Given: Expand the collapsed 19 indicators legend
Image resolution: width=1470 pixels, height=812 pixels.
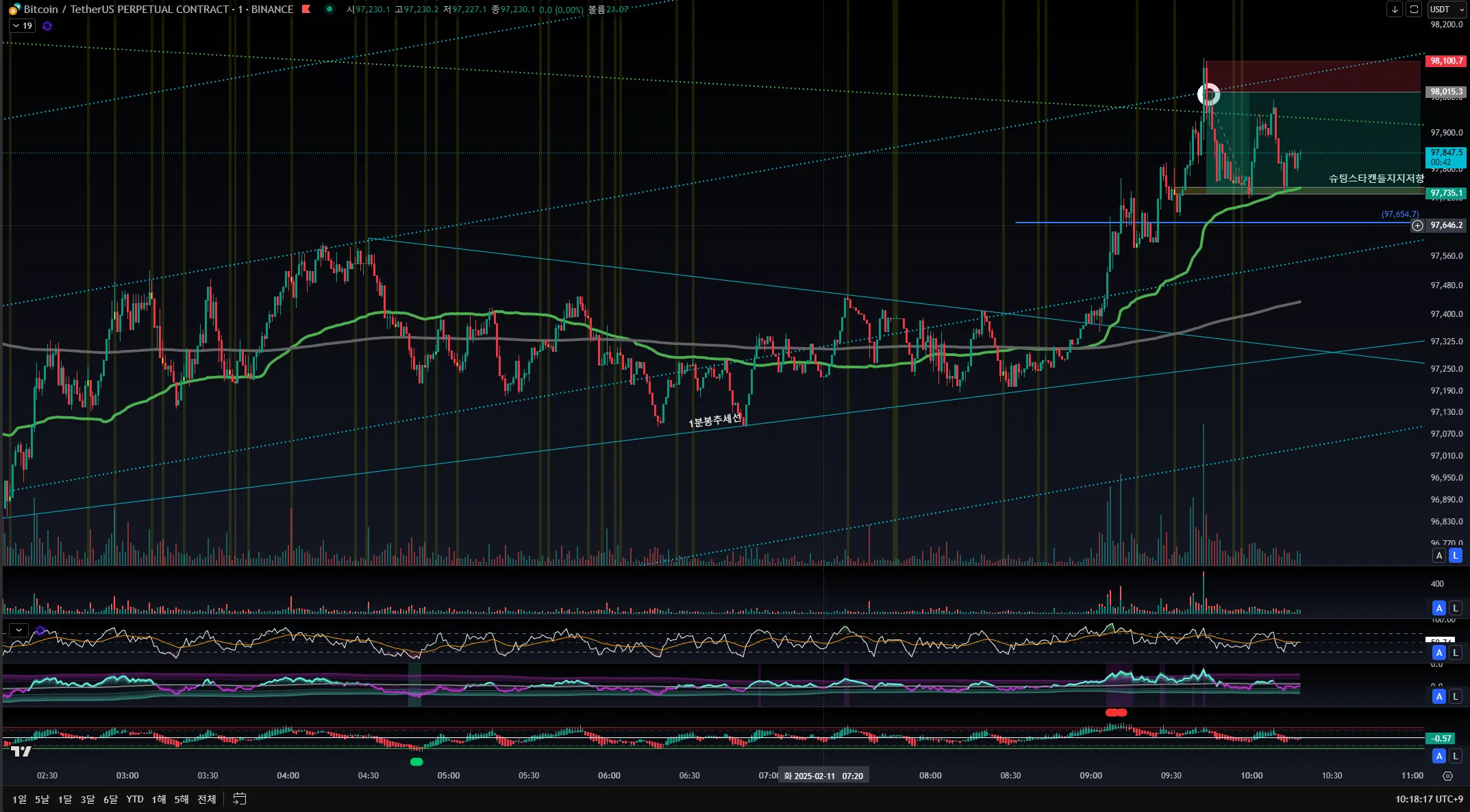Looking at the screenshot, I should tap(22, 26).
